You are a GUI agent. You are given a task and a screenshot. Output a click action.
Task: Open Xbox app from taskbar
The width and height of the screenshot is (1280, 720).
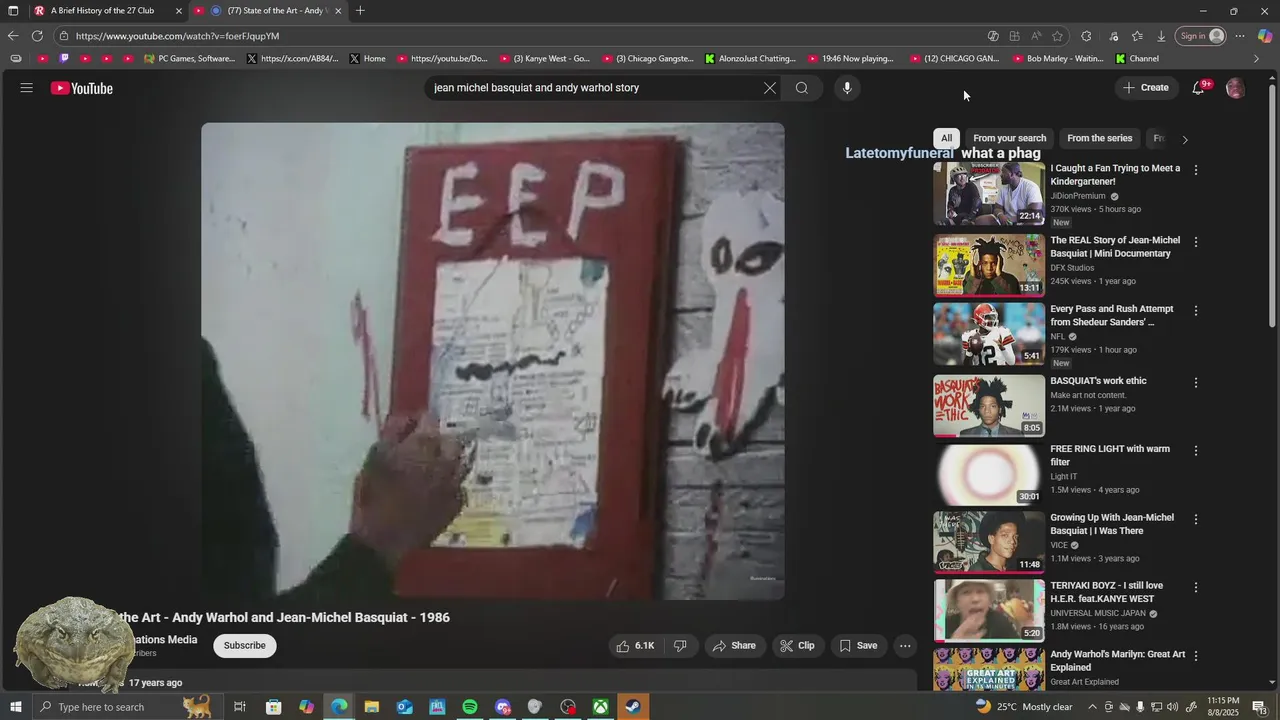pyautogui.click(x=600, y=707)
